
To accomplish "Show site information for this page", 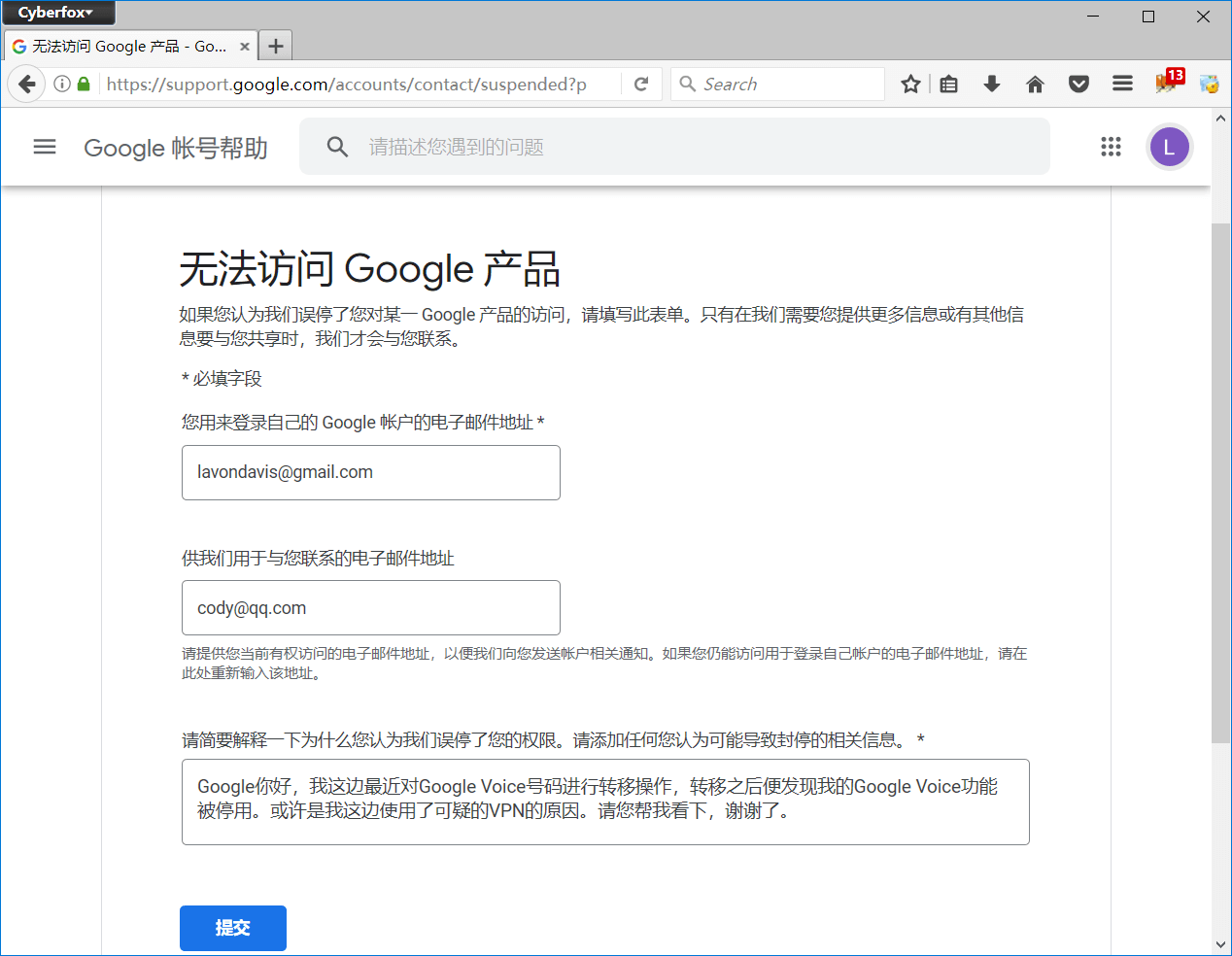I will coord(62,85).
